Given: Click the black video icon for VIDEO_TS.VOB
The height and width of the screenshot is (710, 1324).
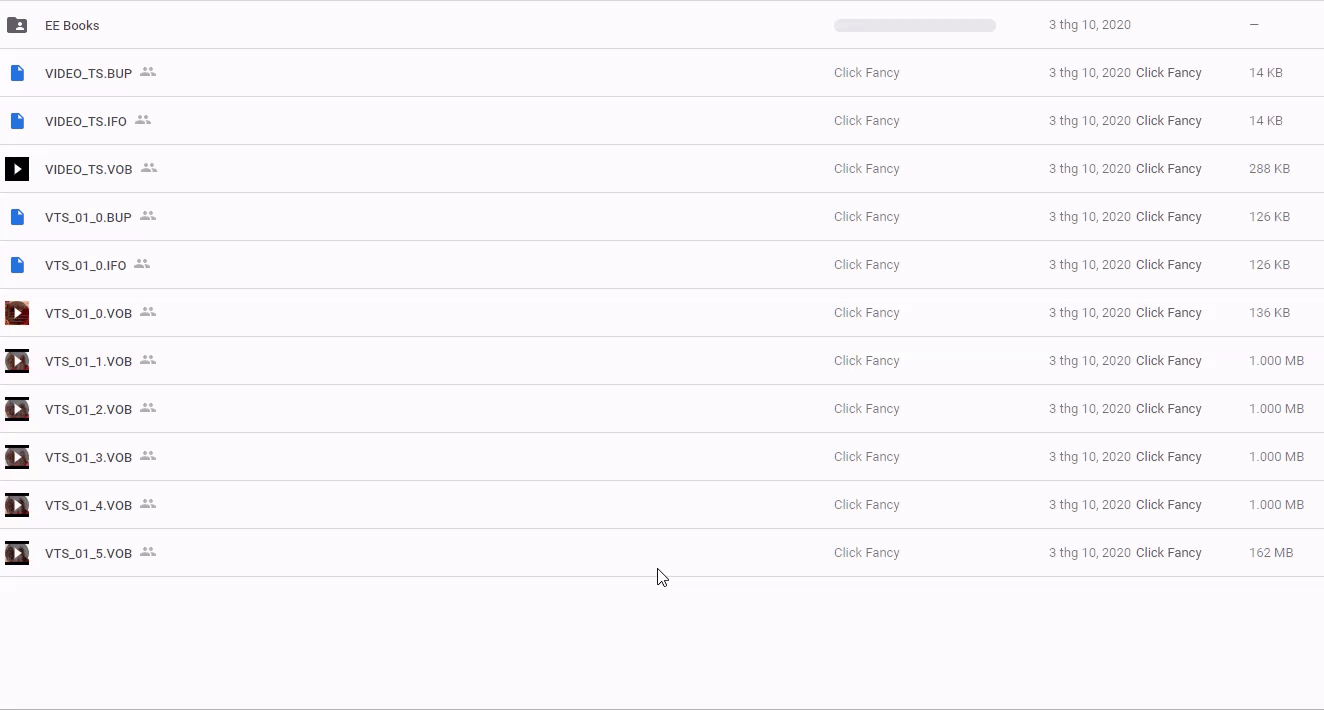Looking at the screenshot, I should pos(17,169).
